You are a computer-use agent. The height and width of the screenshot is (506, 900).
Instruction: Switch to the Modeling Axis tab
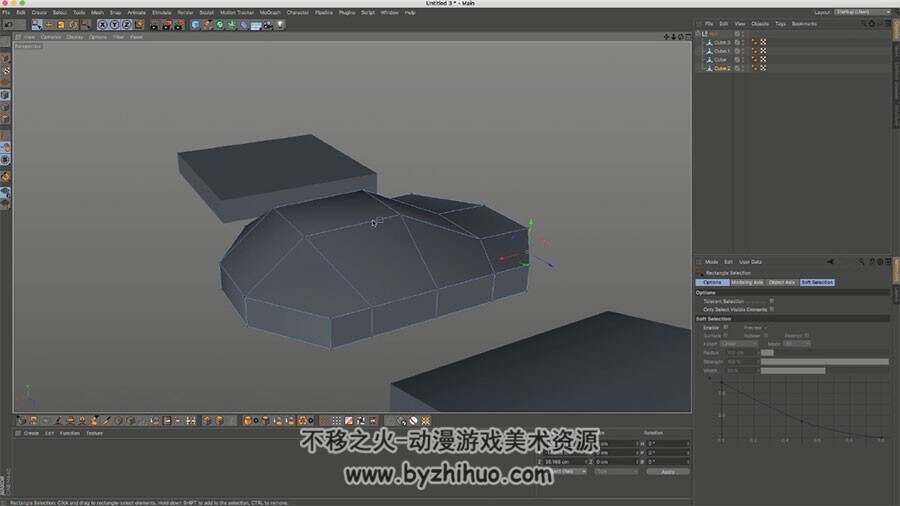747,282
